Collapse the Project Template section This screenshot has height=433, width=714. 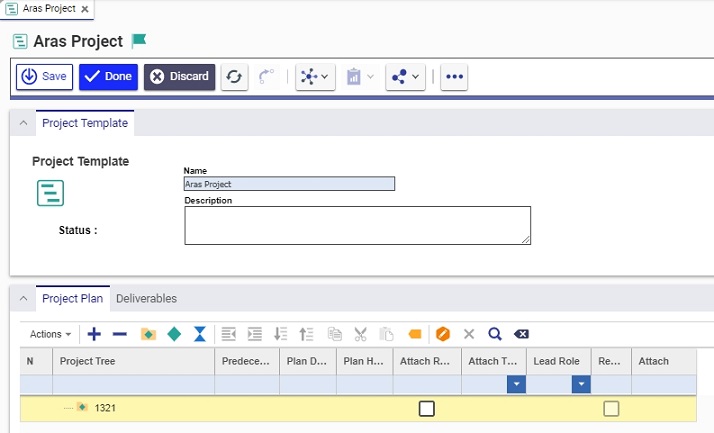coord(23,123)
